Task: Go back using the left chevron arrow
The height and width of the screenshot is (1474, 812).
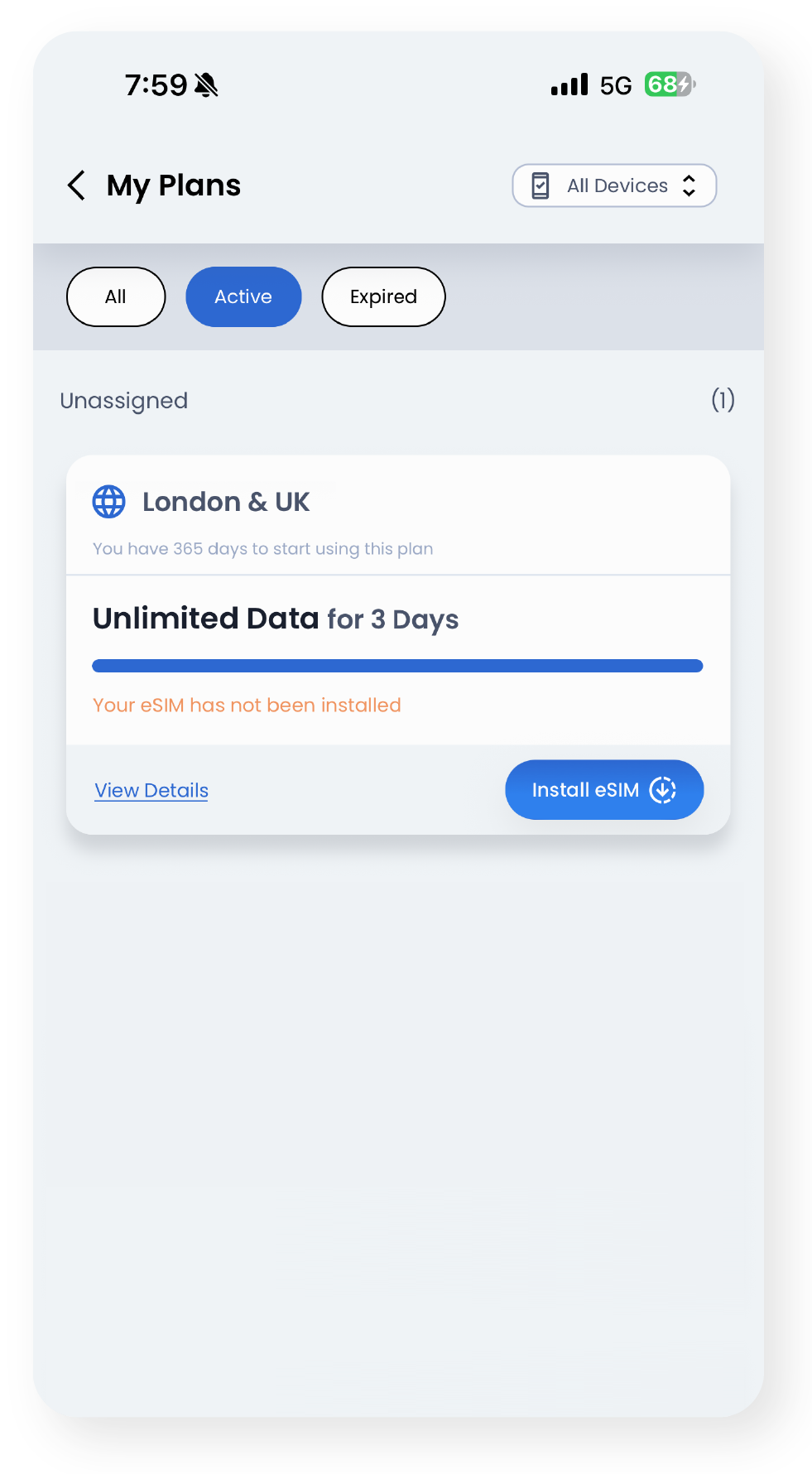Action: tap(76, 185)
